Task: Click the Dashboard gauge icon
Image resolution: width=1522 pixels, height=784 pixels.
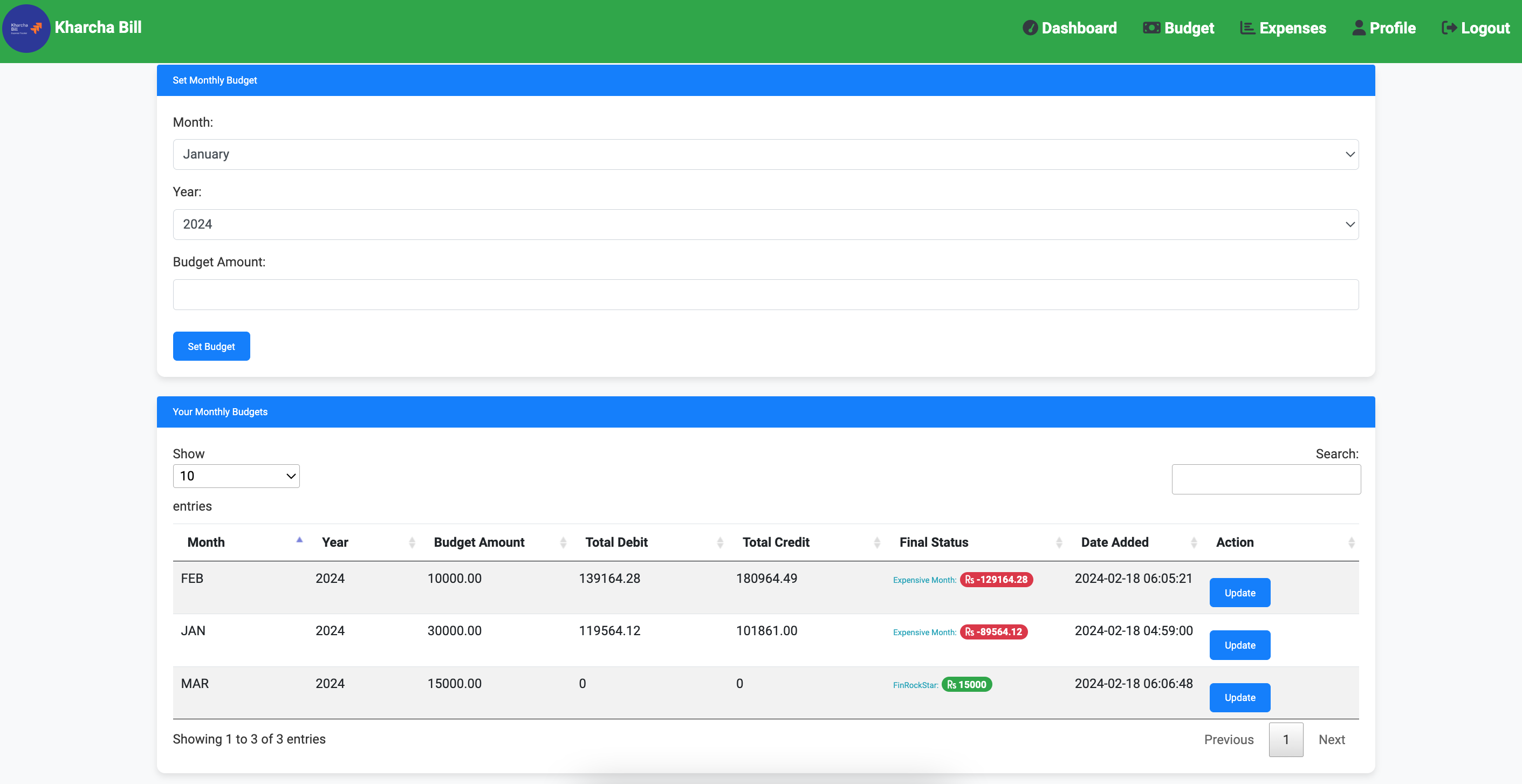Action: (1030, 27)
